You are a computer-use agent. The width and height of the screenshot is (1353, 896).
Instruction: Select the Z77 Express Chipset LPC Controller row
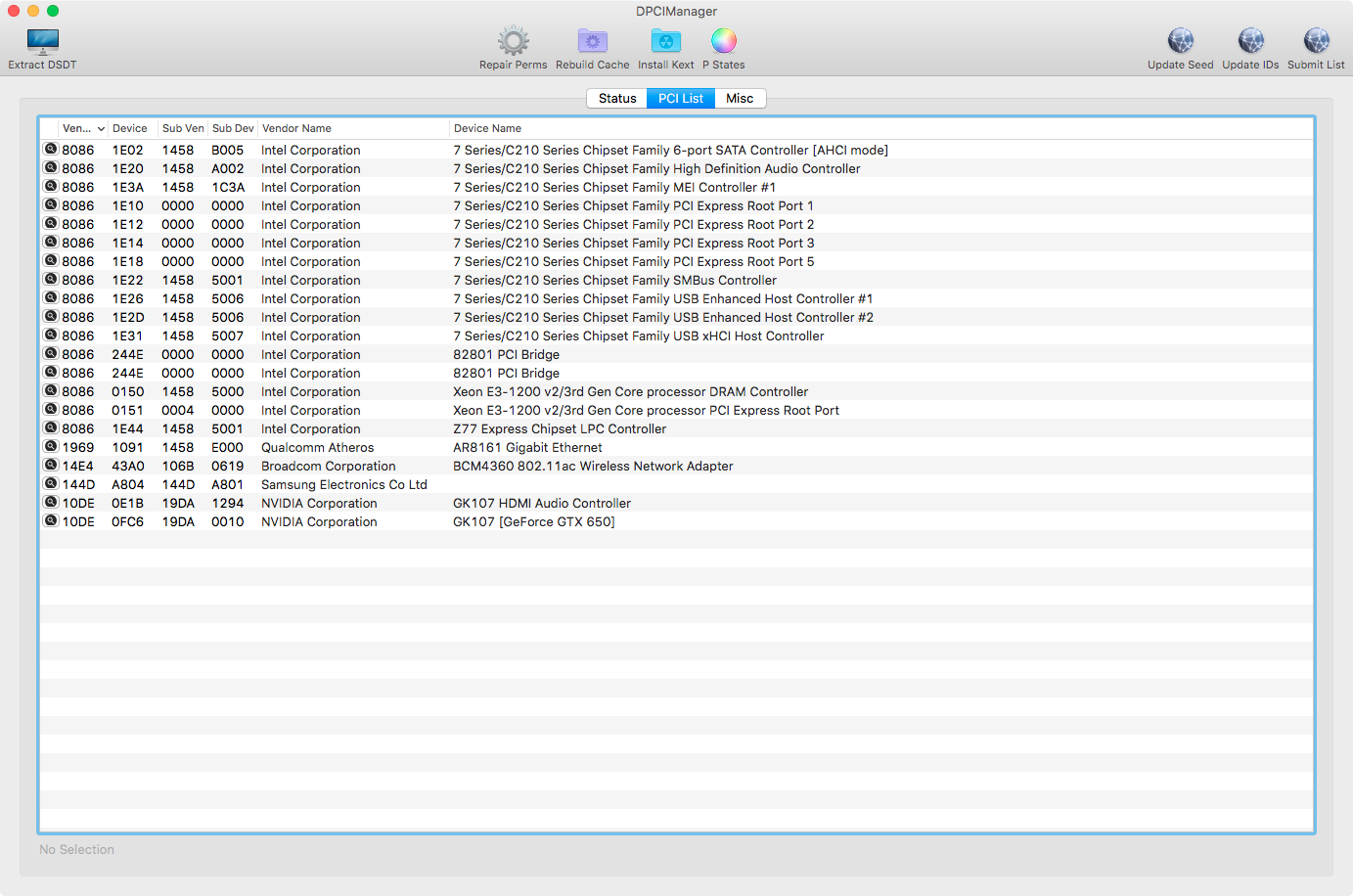point(560,429)
